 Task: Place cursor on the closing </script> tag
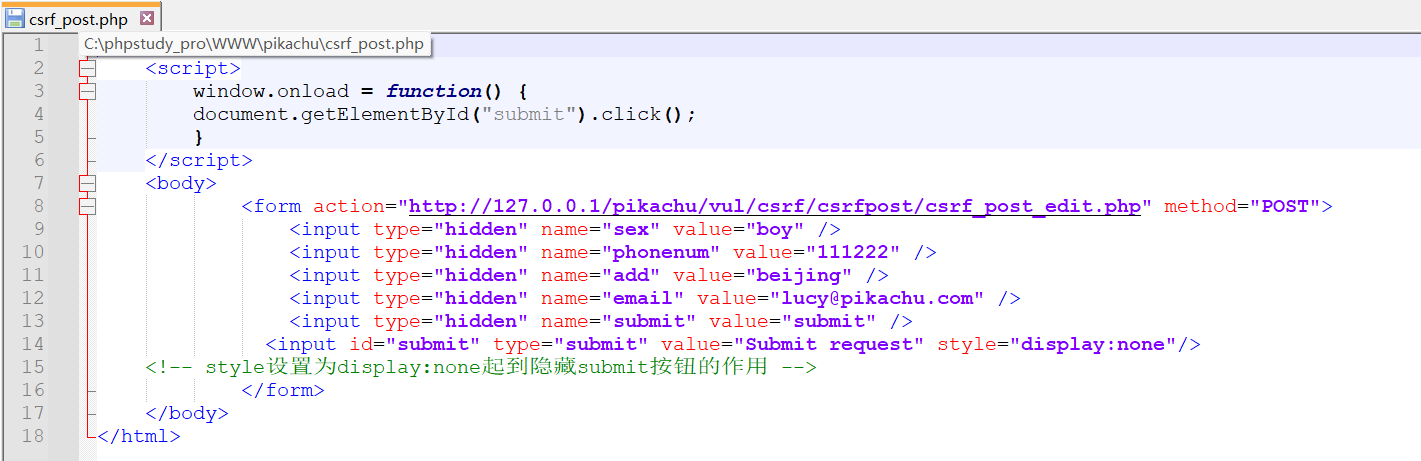pyautogui.click(x=199, y=160)
